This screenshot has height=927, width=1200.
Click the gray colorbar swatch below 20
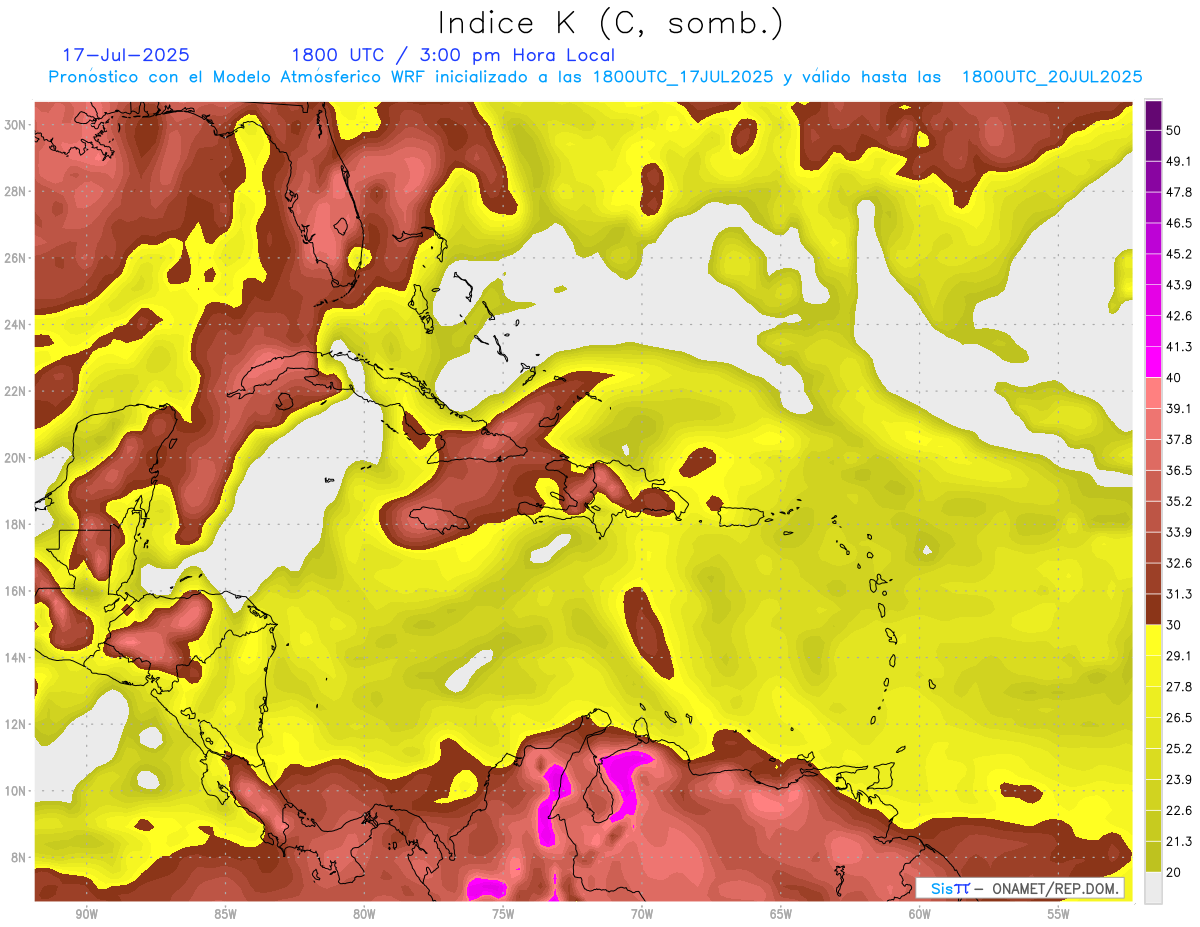[x=1153, y=887]
